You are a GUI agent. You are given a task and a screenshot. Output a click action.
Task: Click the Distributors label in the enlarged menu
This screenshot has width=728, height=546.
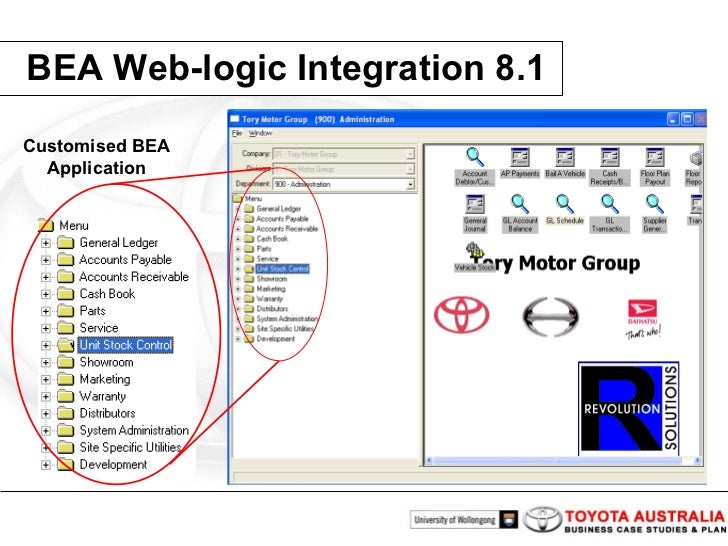(107, 413)
